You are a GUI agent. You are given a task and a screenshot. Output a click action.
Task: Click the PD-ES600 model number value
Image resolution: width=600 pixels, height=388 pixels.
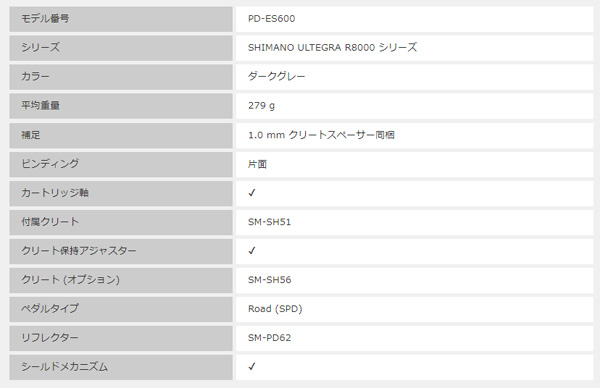pos(271,19)
